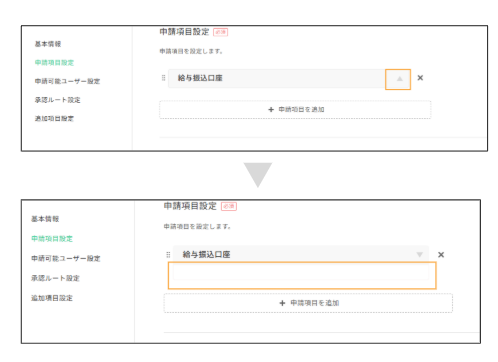Open 承認ルート設定 in upper panel sidebar
The height and width of the screenshot is (362, 498).
click(57, 100)
